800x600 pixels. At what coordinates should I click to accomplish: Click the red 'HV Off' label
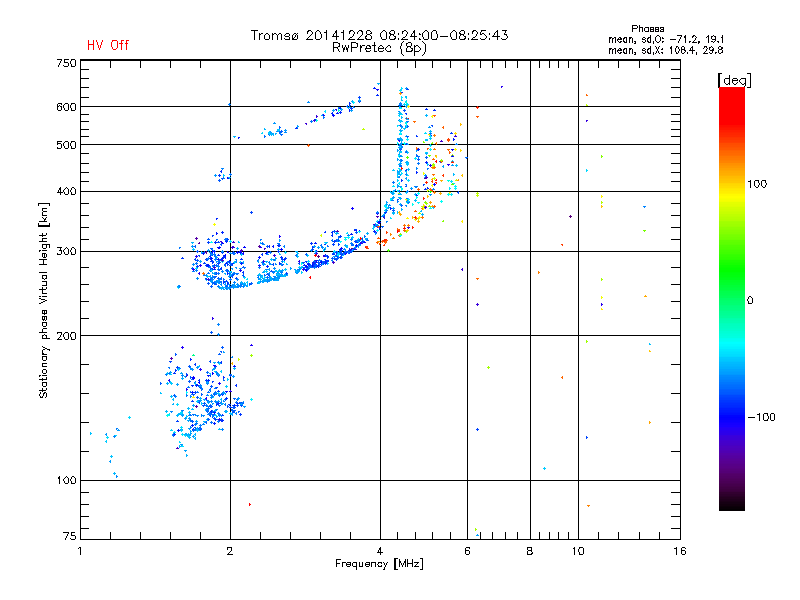pyautogui.click(x=108, y=45)
